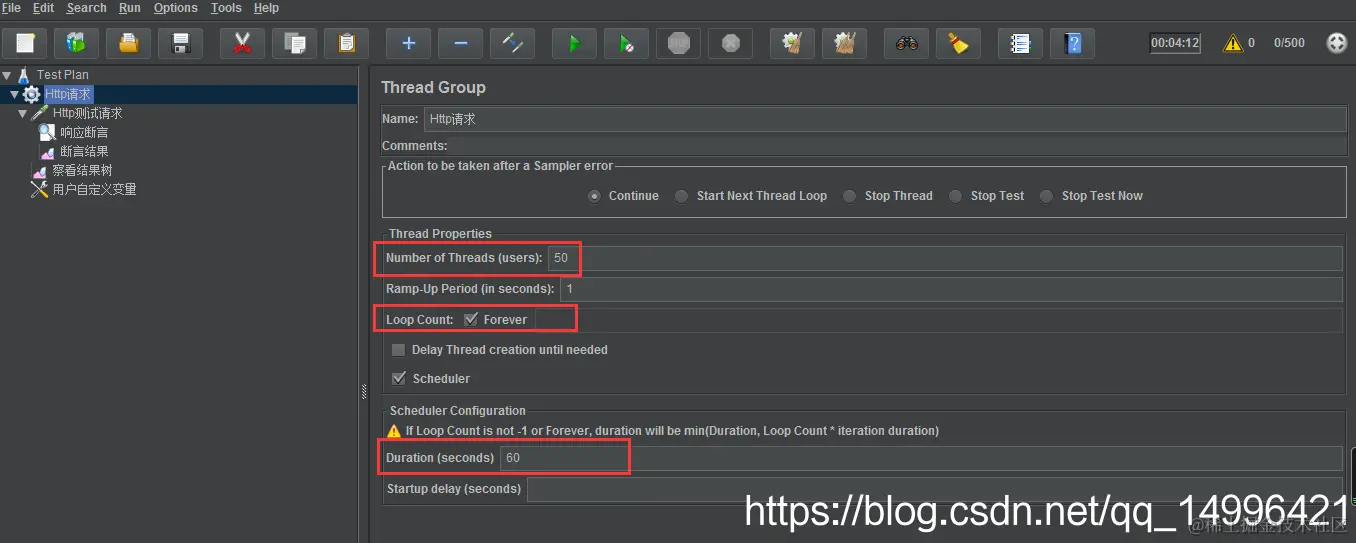Viewport: 1356px width, 543px height.
Task: Collapse the Http测试请求 sampler arrow
Action: click(23, 113)
